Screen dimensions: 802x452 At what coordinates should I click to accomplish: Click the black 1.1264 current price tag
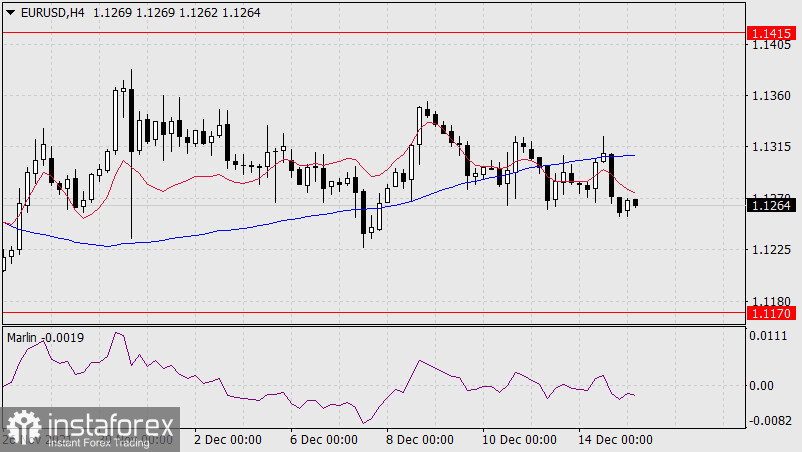click(x=770, y=205)
